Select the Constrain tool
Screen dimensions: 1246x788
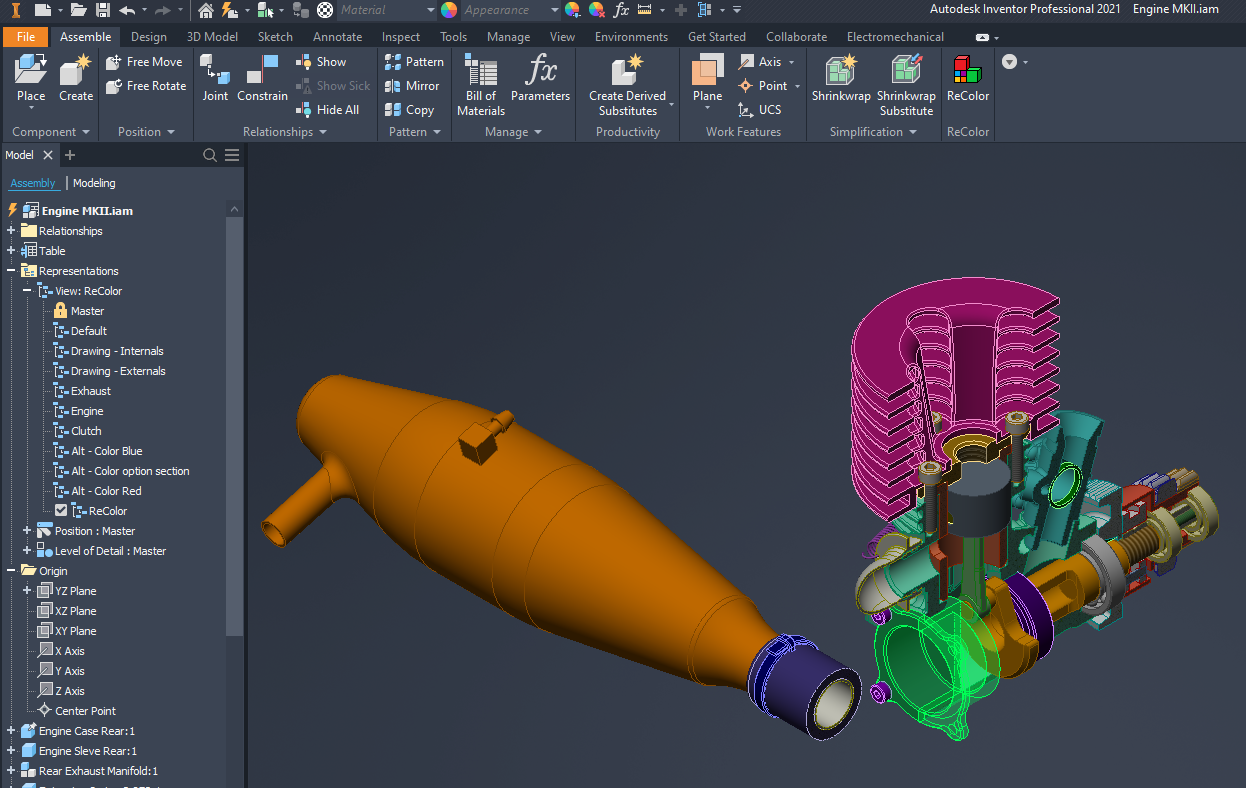pos(262,78)
